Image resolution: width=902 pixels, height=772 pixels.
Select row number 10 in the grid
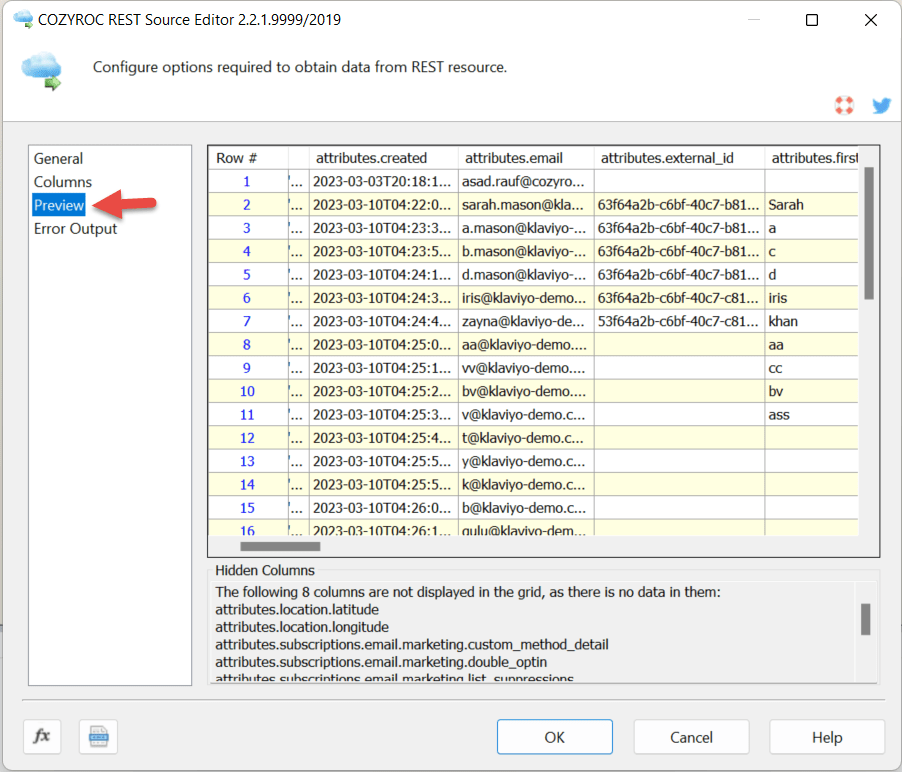[247, 391]
